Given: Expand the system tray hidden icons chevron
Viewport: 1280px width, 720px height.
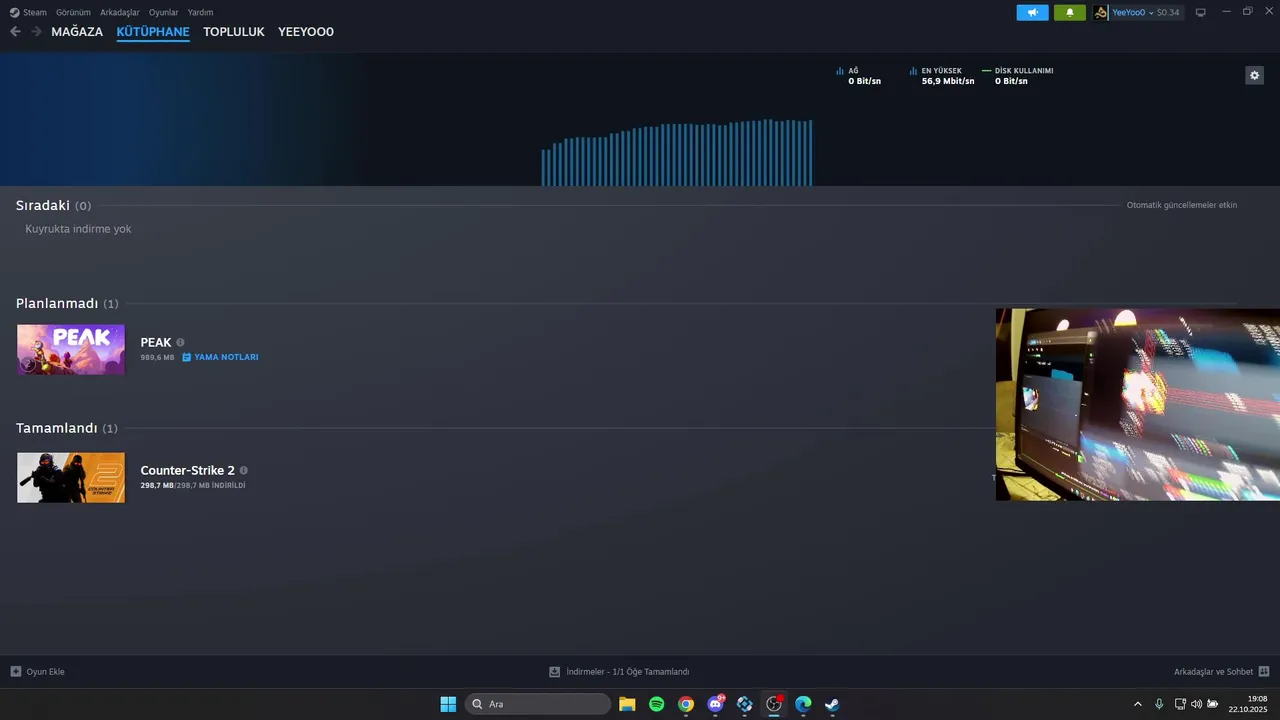Looking at the screenshot, I should coord(1137,704).
